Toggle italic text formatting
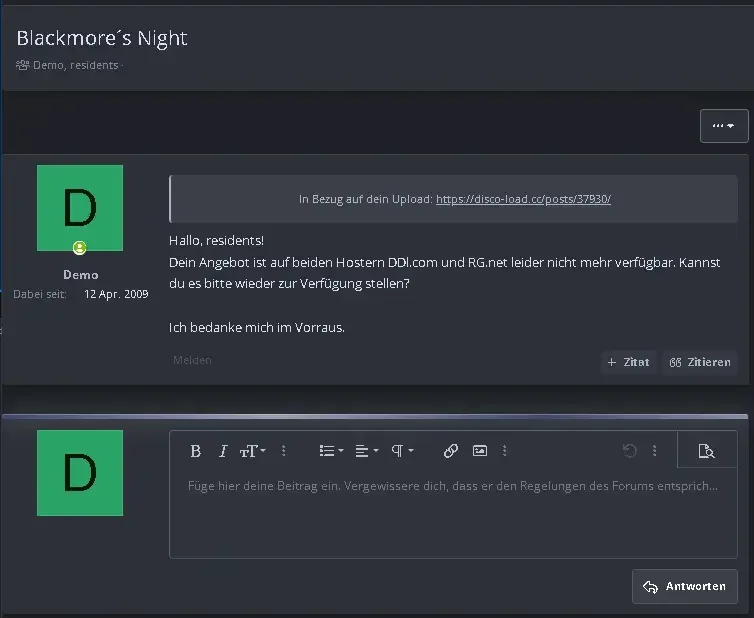The width and height of the screenshot is (754, 618). tap(223, 451)
